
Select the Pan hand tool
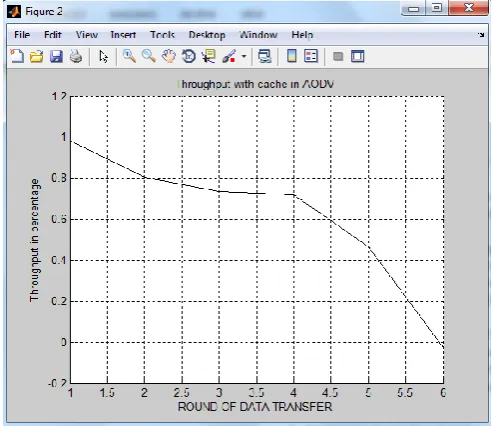click(x=169, y=56)
